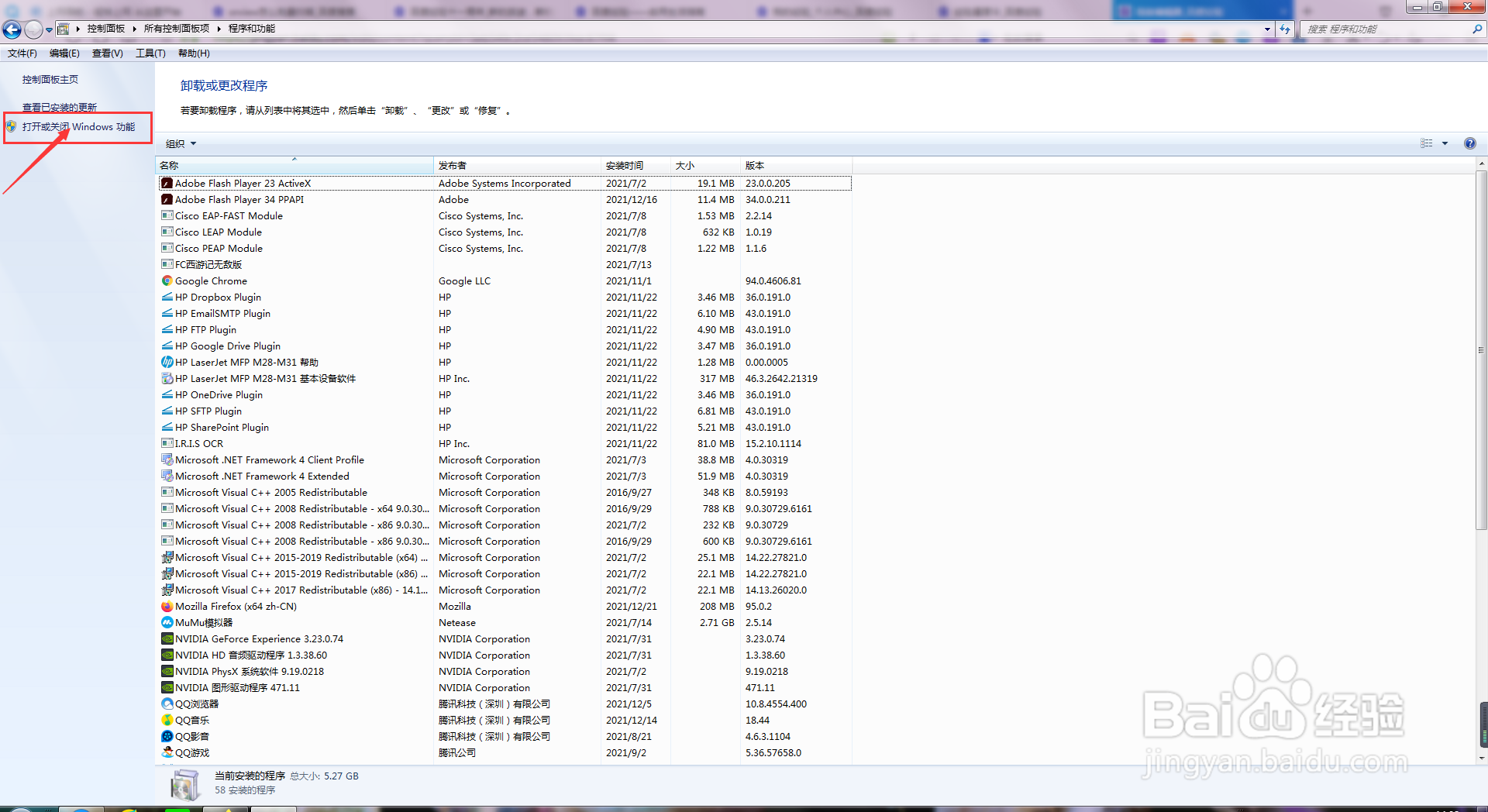This screenshot has width=1488, height=812.
Task: Select QQ影音 icon
Action: coord(167,737)
